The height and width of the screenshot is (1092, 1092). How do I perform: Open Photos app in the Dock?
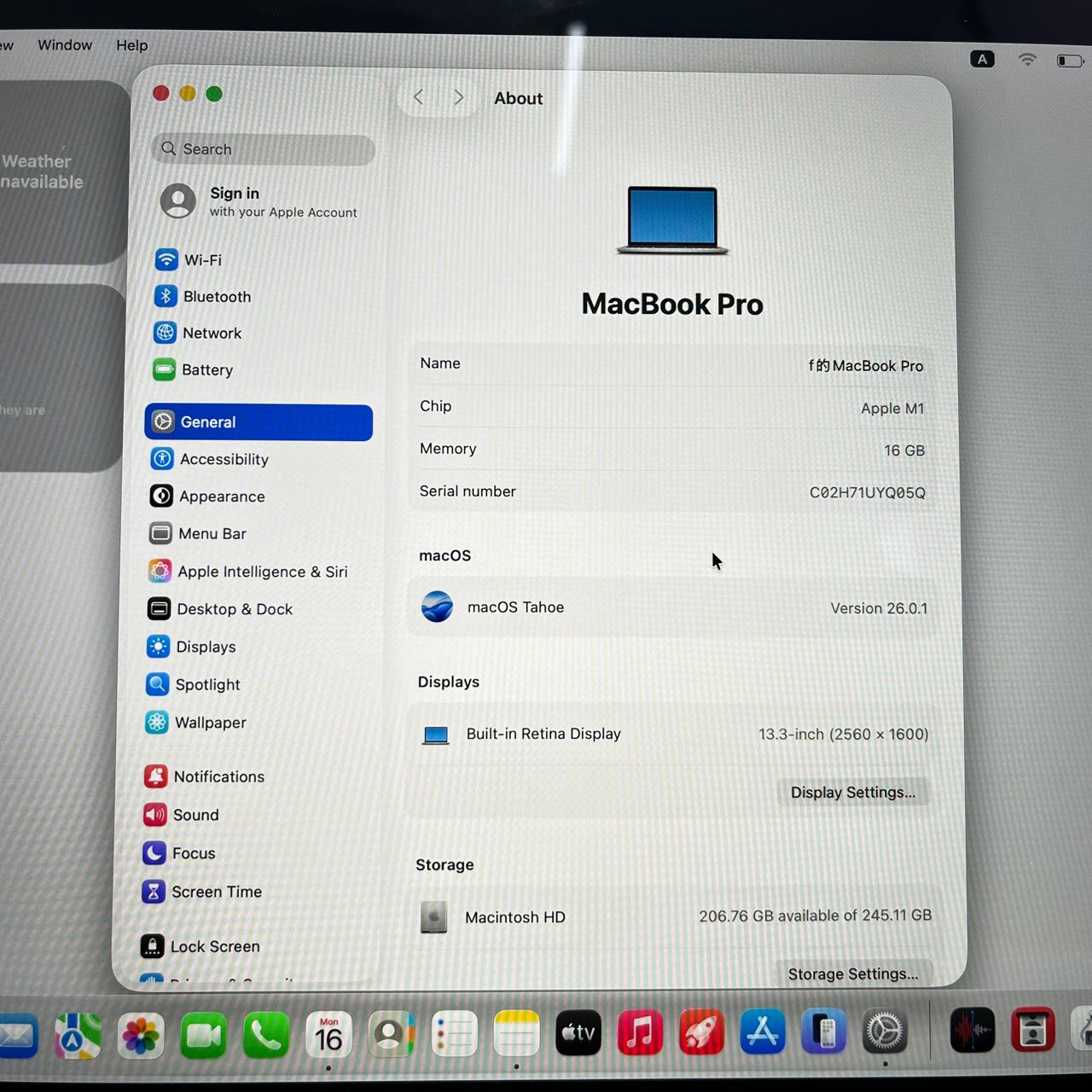141,1036
